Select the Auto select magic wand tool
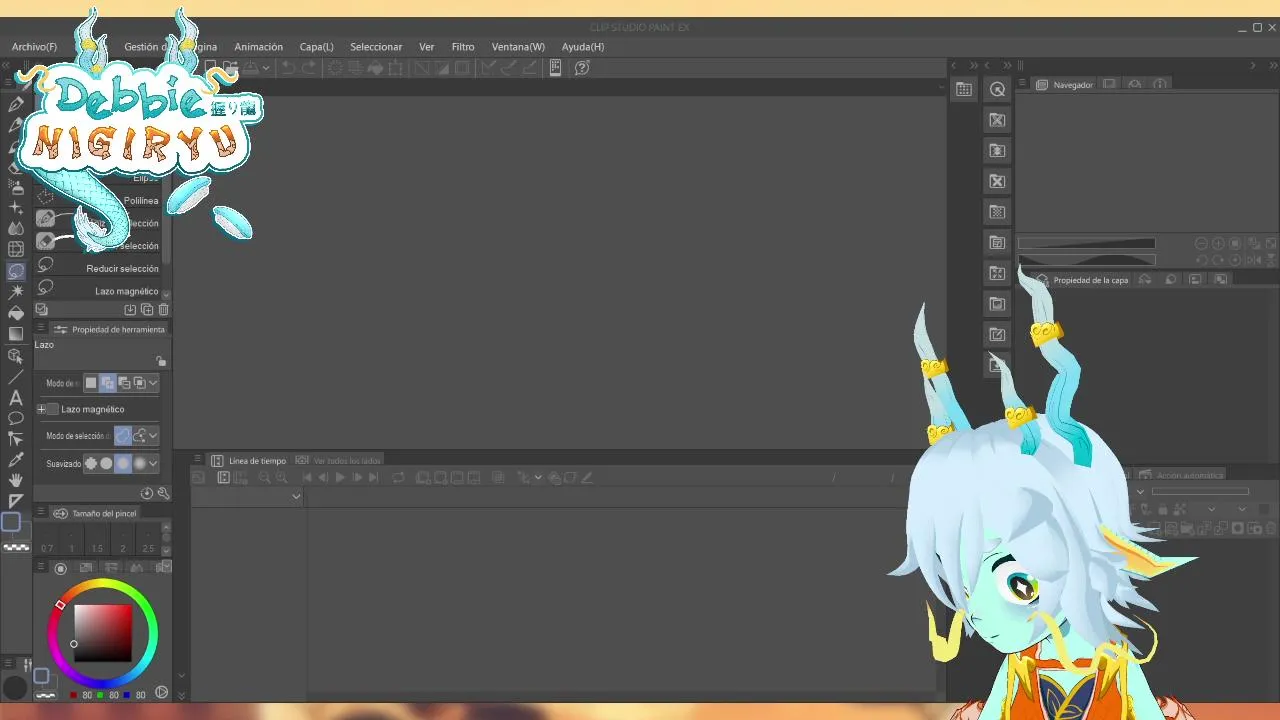This screenshot has height=720, width=1280. [16, 292]
